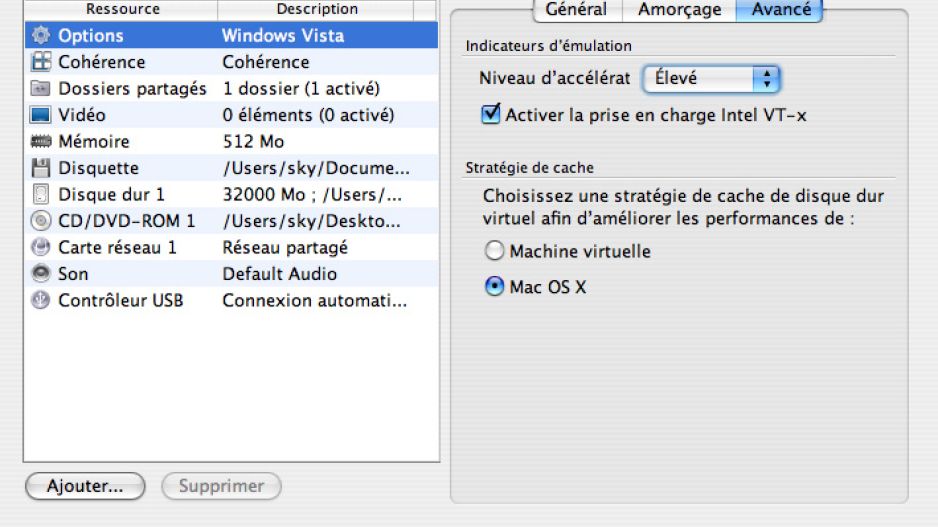
Task: Choose the Mac OS X cache option
Action: (x=494, y=287)
